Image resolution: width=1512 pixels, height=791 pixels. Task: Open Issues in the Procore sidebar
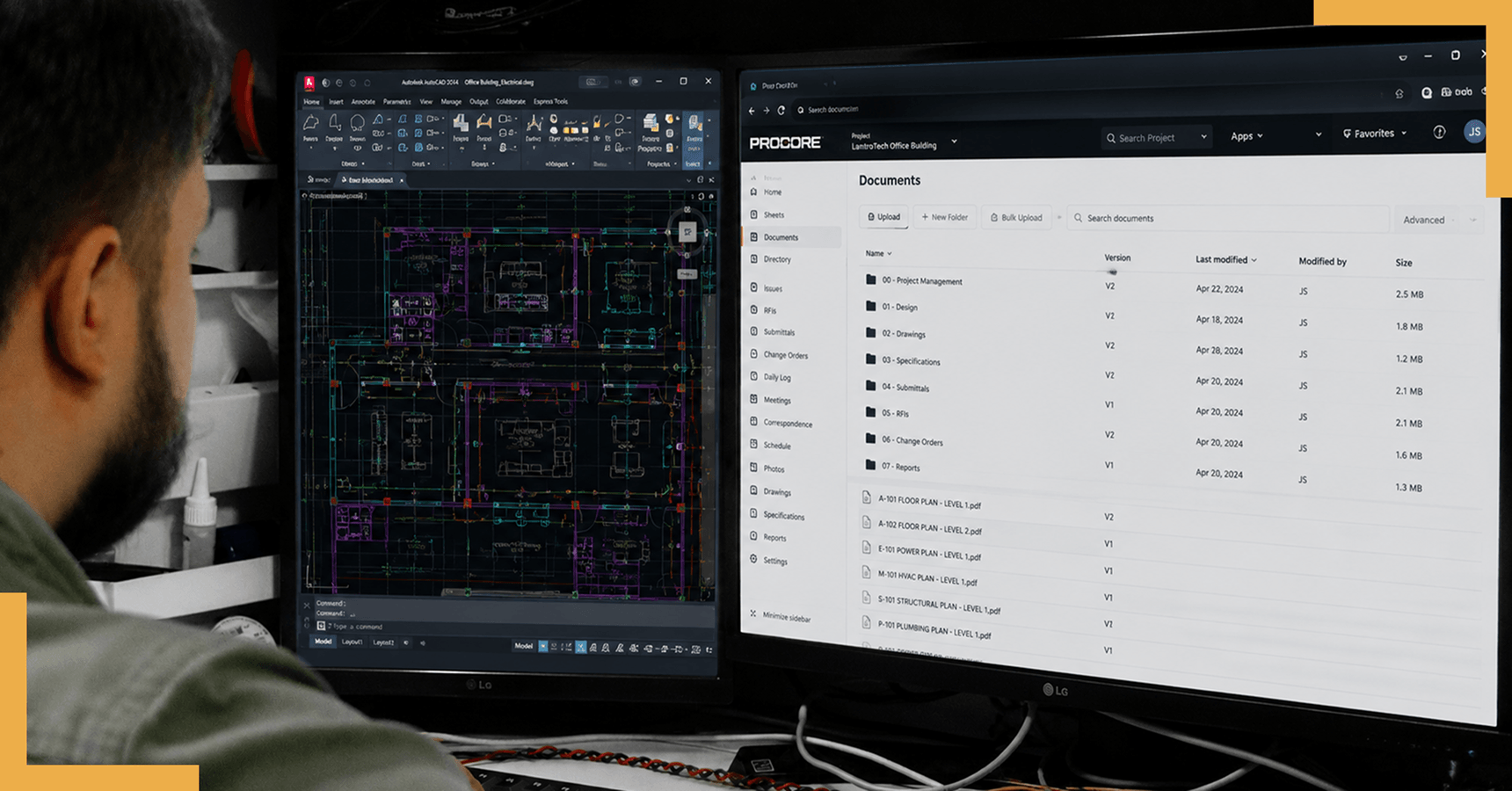(767, 288)
